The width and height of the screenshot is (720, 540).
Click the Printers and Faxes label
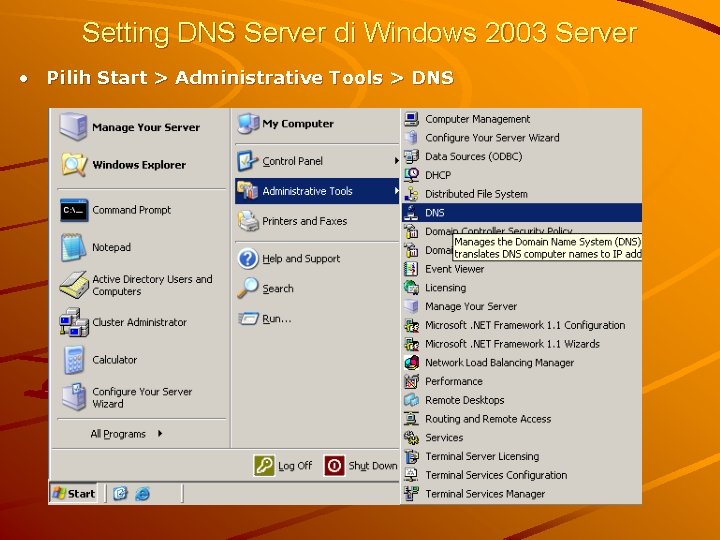[304, 221]
